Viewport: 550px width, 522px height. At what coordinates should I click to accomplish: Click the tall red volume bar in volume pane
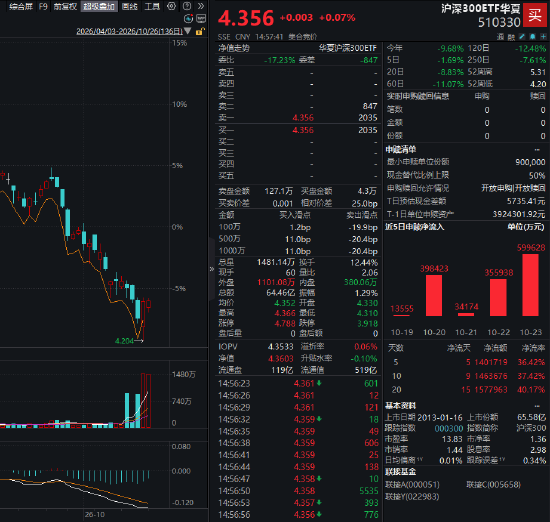coord(143,401)
